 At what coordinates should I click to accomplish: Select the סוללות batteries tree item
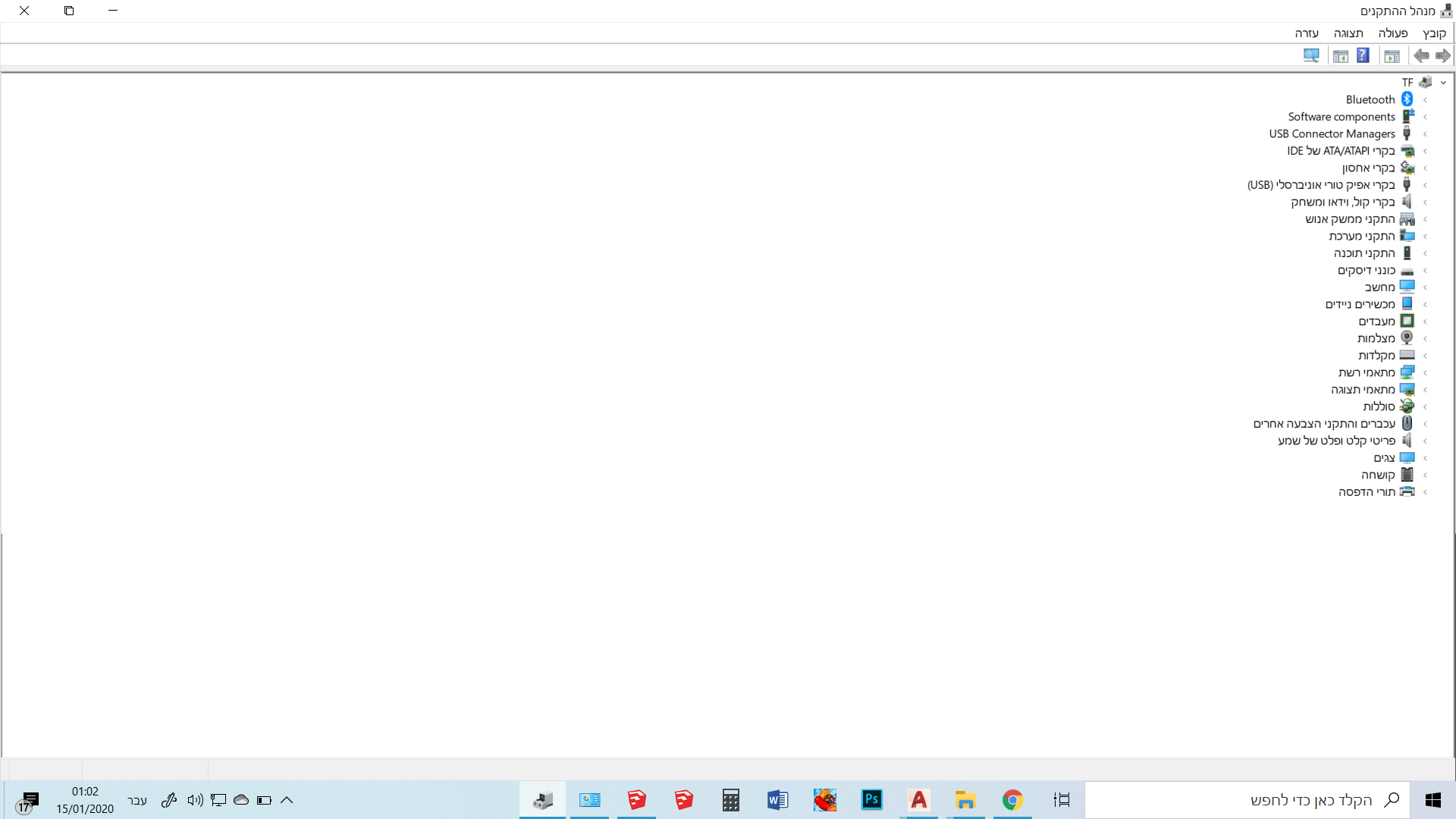[x=1379, y=406]
